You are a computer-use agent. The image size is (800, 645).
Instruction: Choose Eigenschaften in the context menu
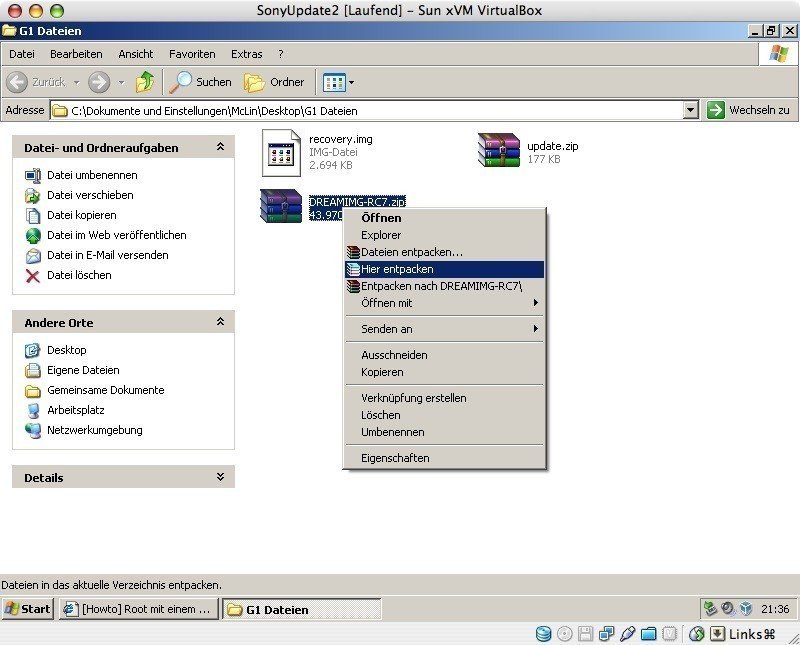coord(444,458)
